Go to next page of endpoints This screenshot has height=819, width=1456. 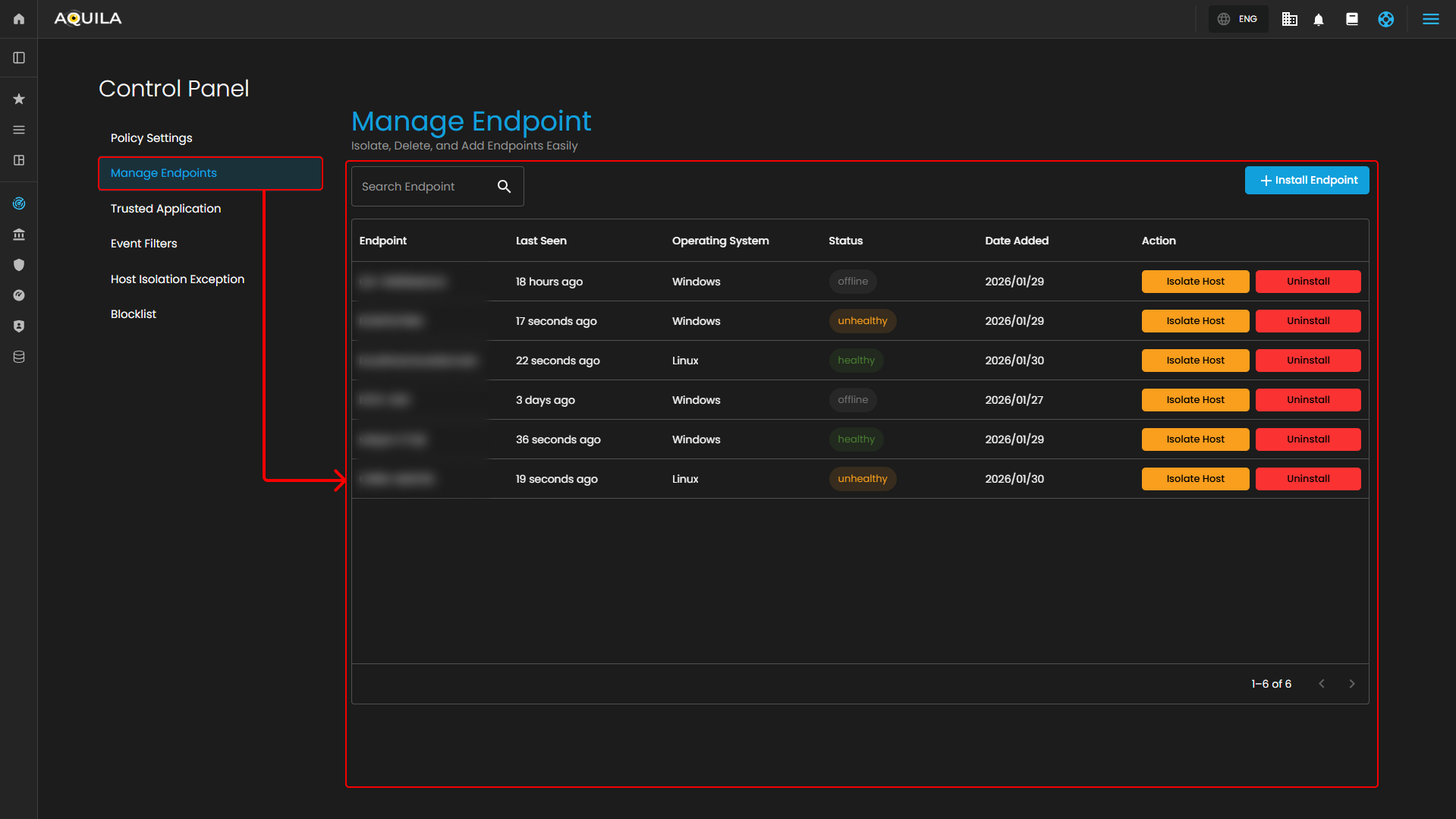point(1351,684)
